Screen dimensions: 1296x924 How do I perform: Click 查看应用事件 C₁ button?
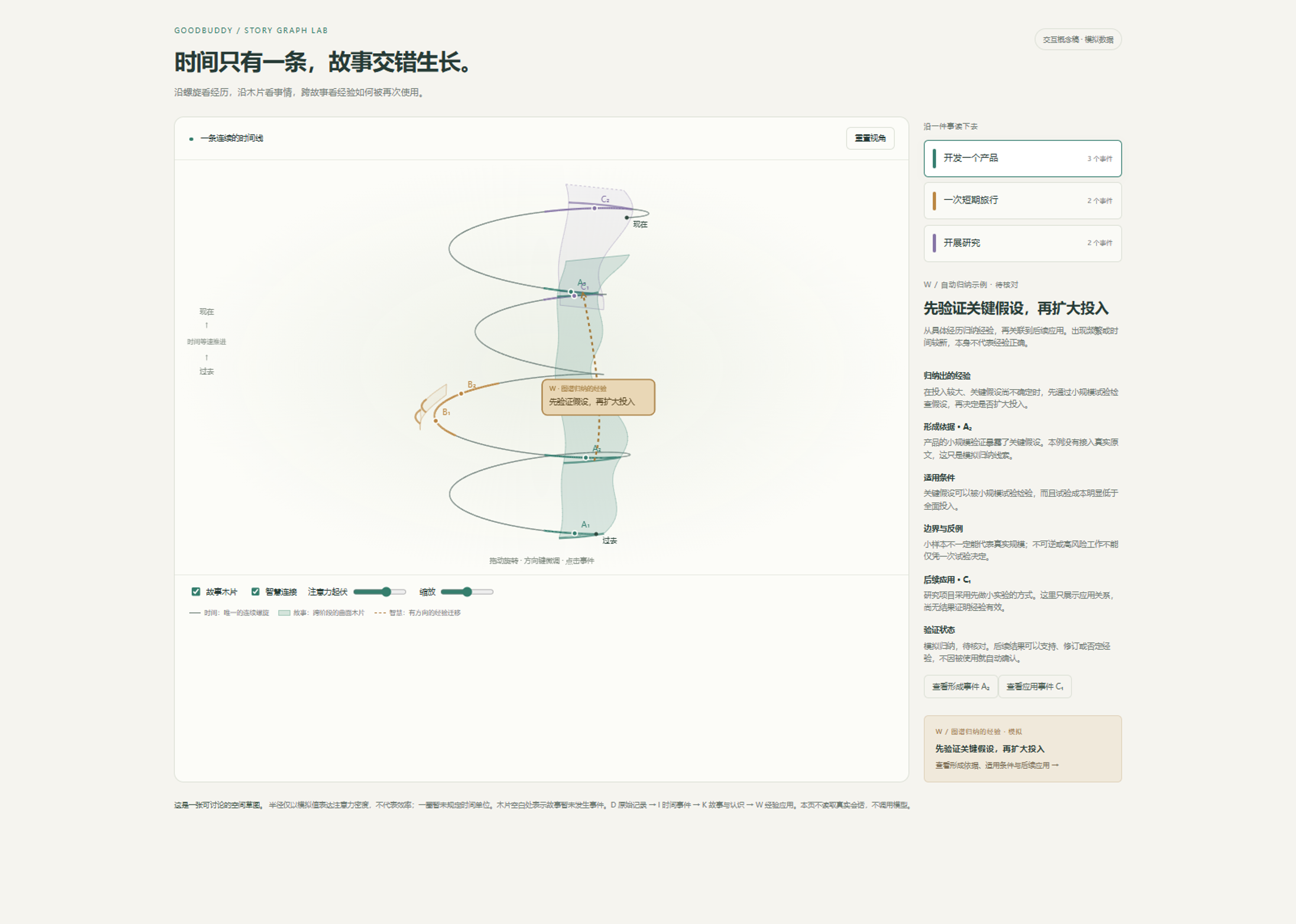coord(1035,687)
